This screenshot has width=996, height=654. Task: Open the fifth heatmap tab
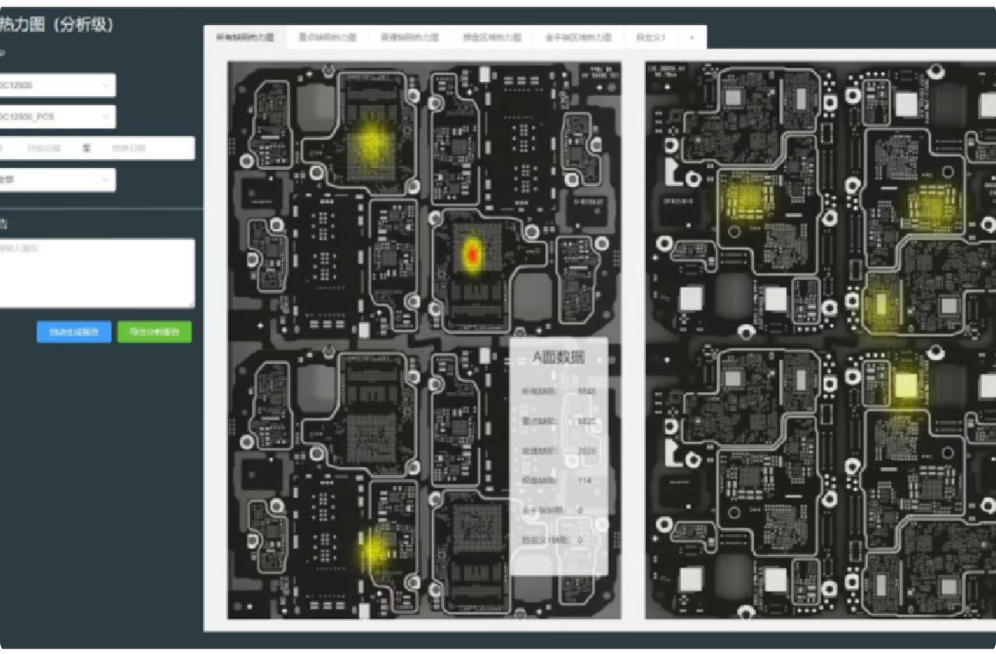coord(578,37)
